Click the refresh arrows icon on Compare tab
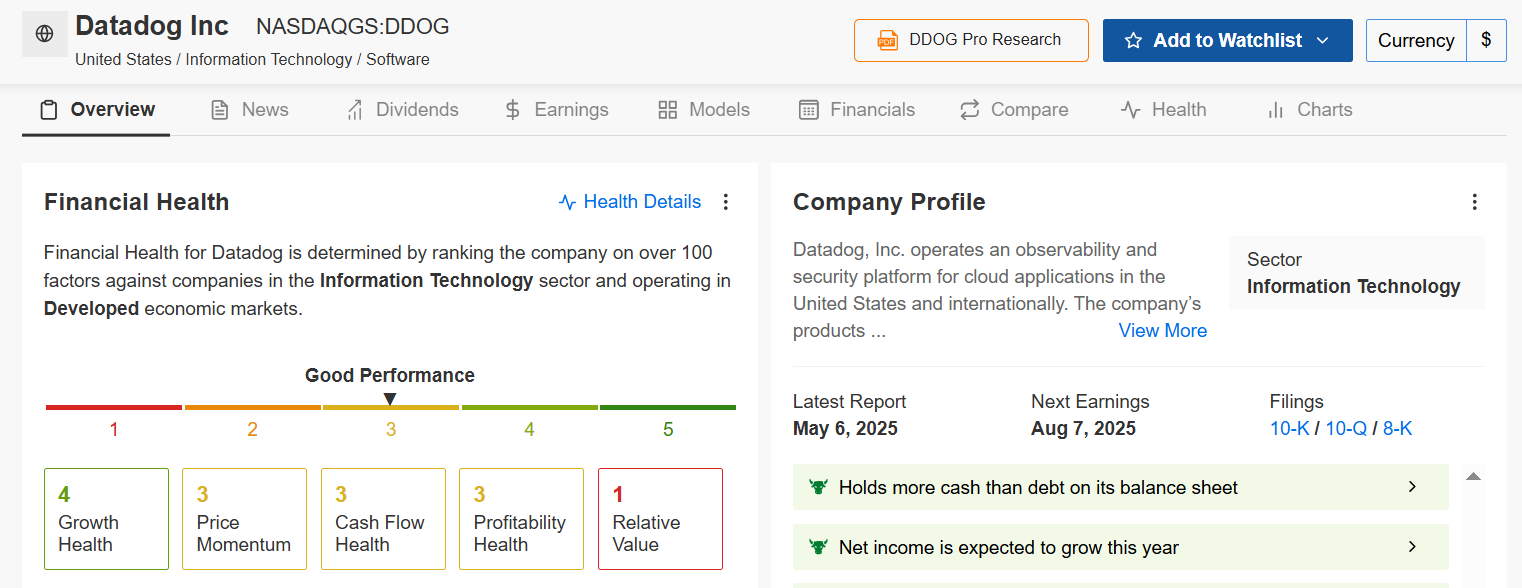The width and height of the screenshot is (1522, 588). [x=969, y=110]
